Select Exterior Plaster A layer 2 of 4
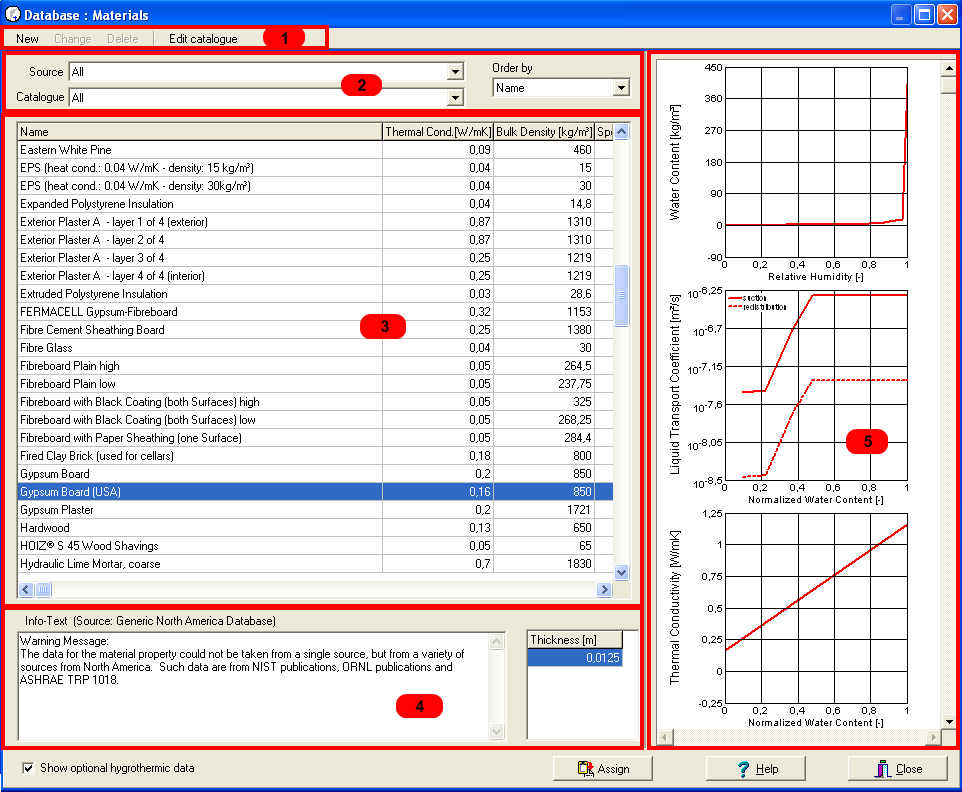The height and width of the screenshot is (792, 962). (x=315, y=240)
